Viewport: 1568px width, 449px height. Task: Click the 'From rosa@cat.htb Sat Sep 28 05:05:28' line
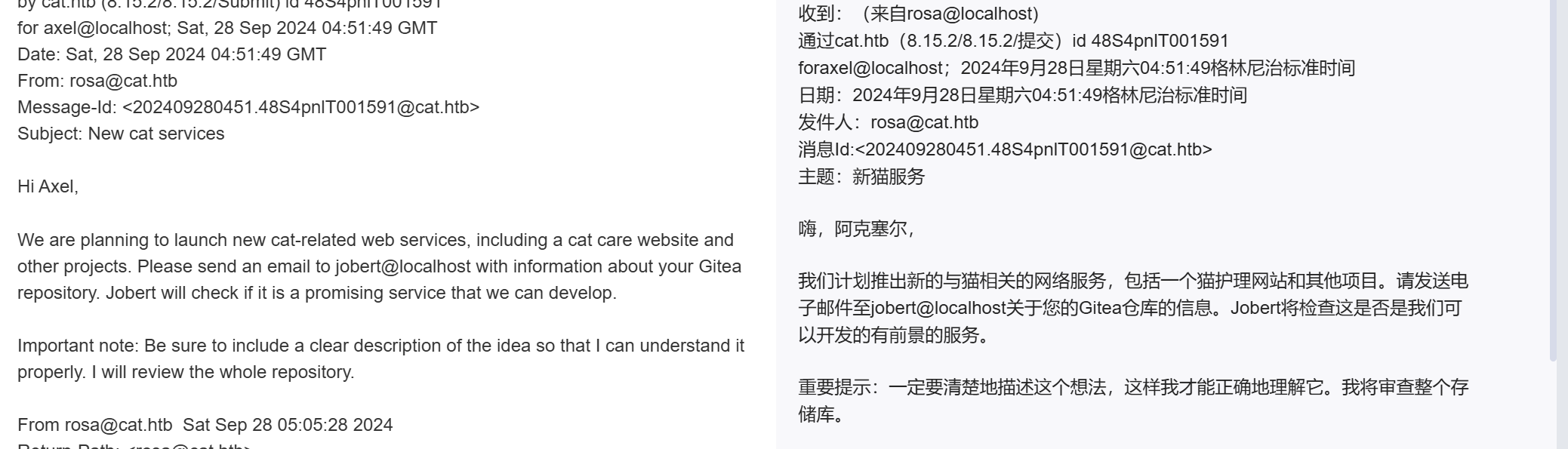(205, 425)
